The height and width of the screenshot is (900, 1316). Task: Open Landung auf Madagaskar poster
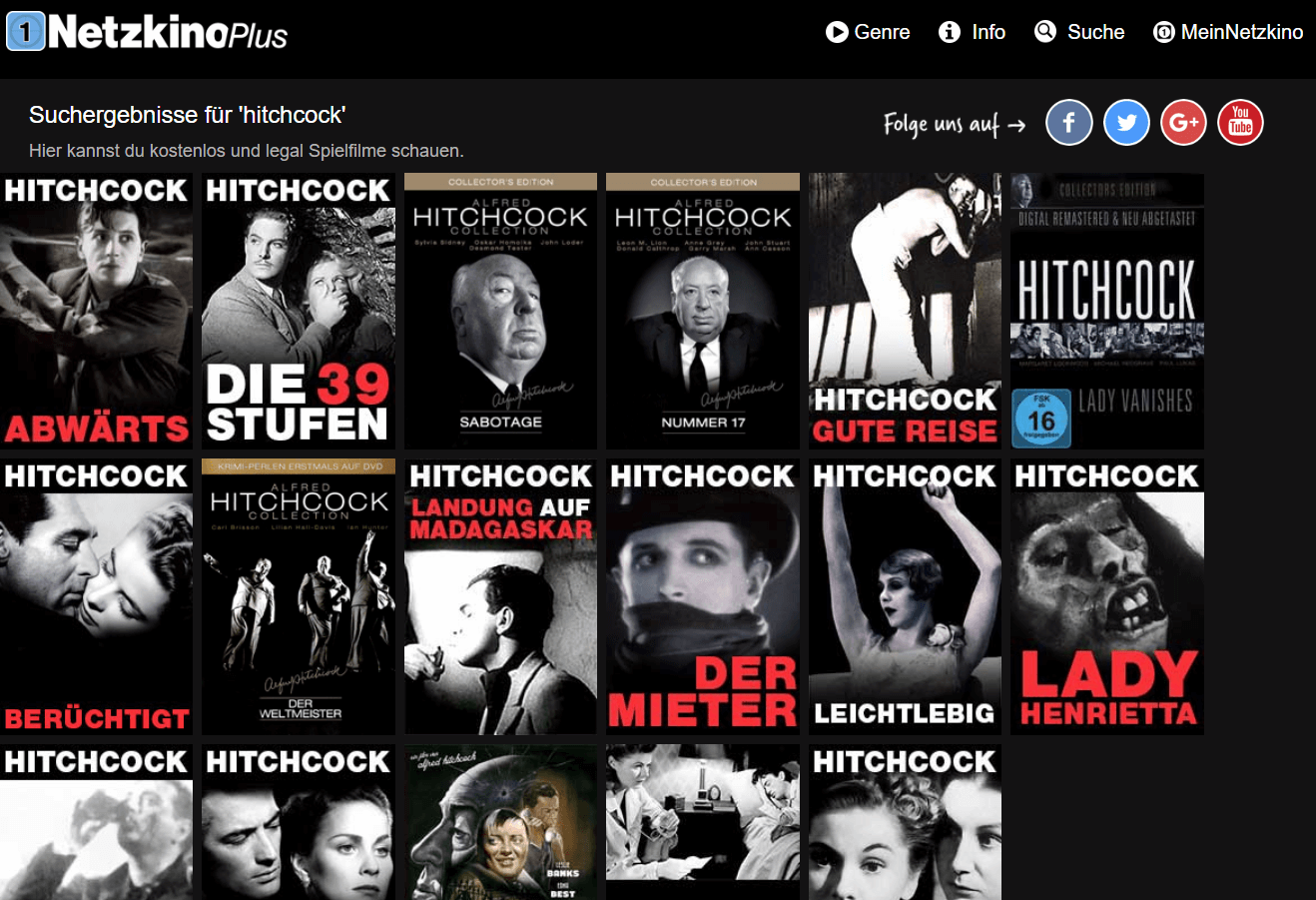click(500, 596)
